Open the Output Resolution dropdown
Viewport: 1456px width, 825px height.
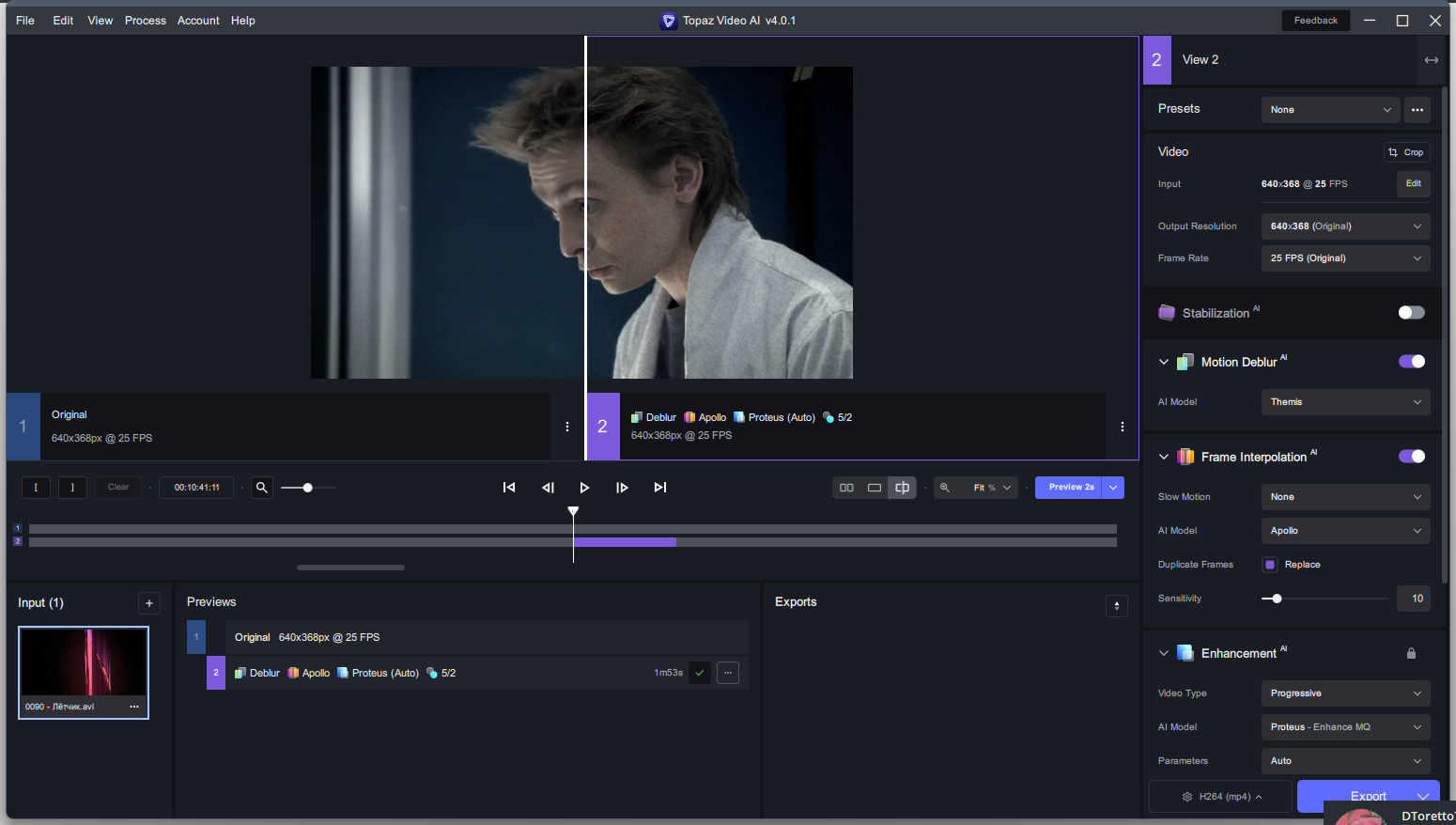coord(1344,226)
